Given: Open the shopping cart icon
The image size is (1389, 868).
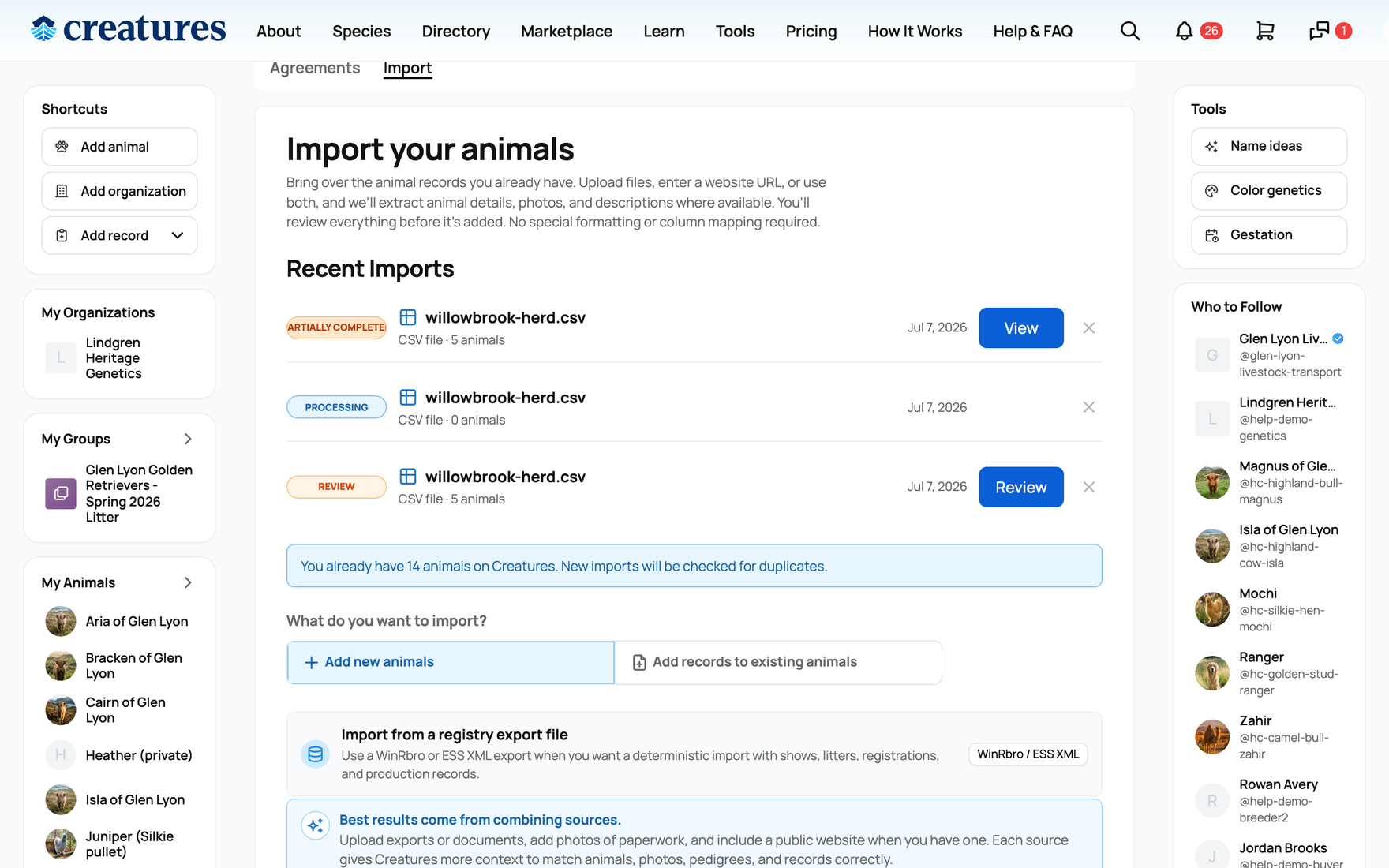Looking at the screenshot, I should point(1265,31).
